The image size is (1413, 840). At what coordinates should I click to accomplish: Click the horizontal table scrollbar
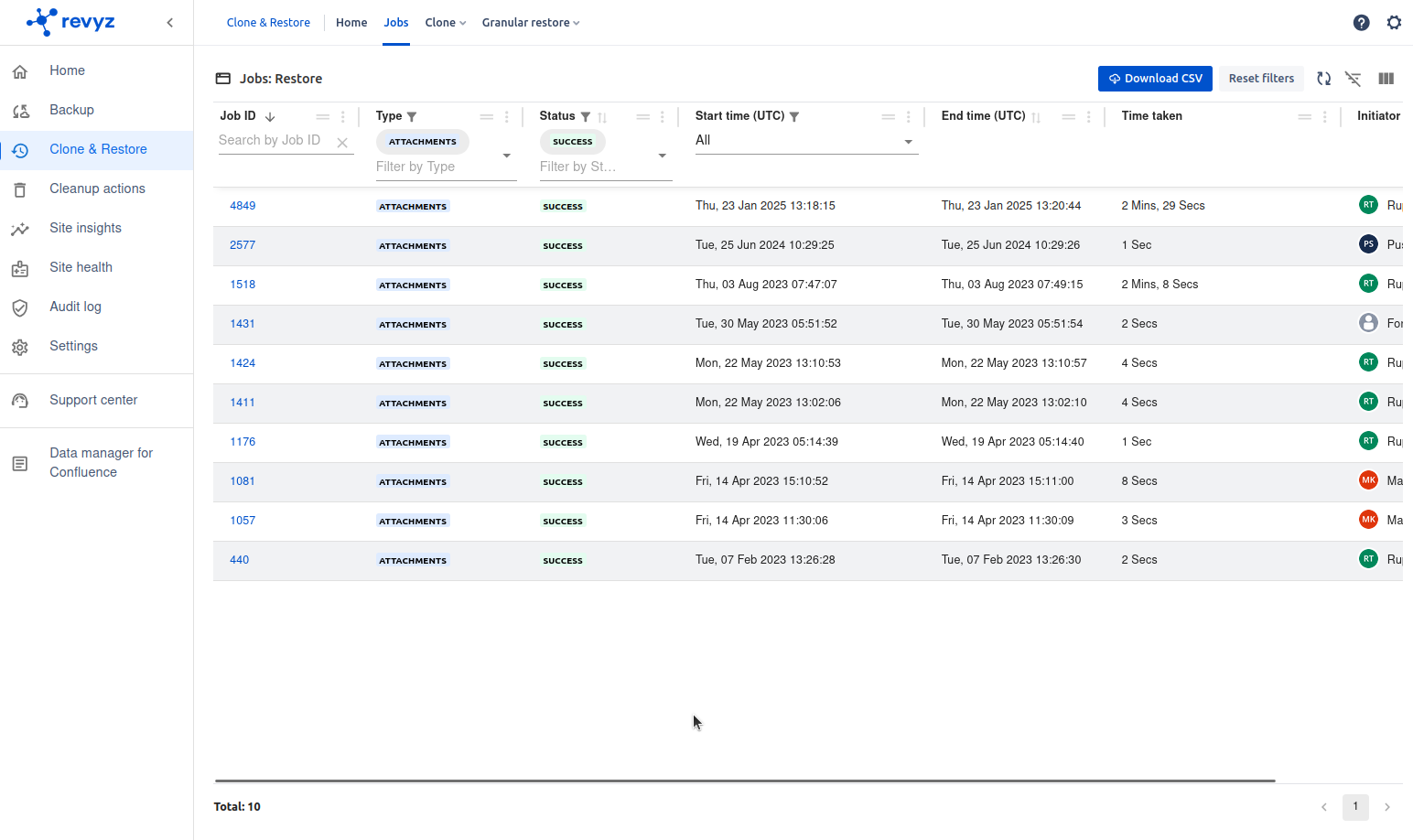click(744, 781)
